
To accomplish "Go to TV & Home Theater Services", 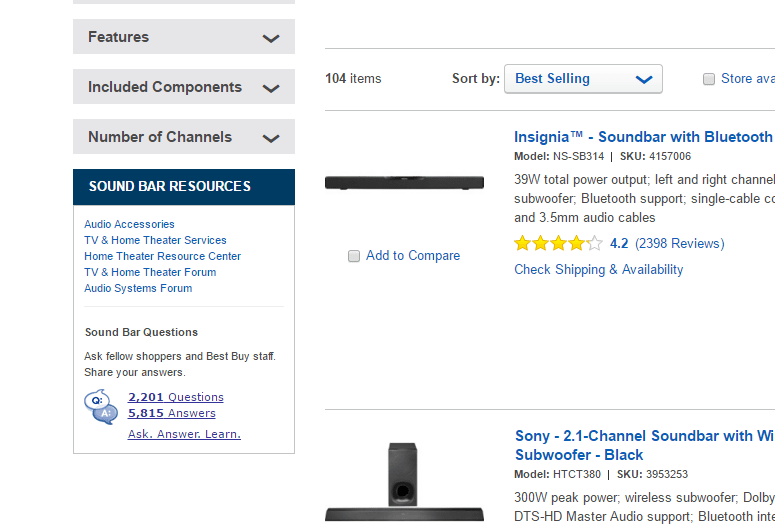I will [155, 240].
